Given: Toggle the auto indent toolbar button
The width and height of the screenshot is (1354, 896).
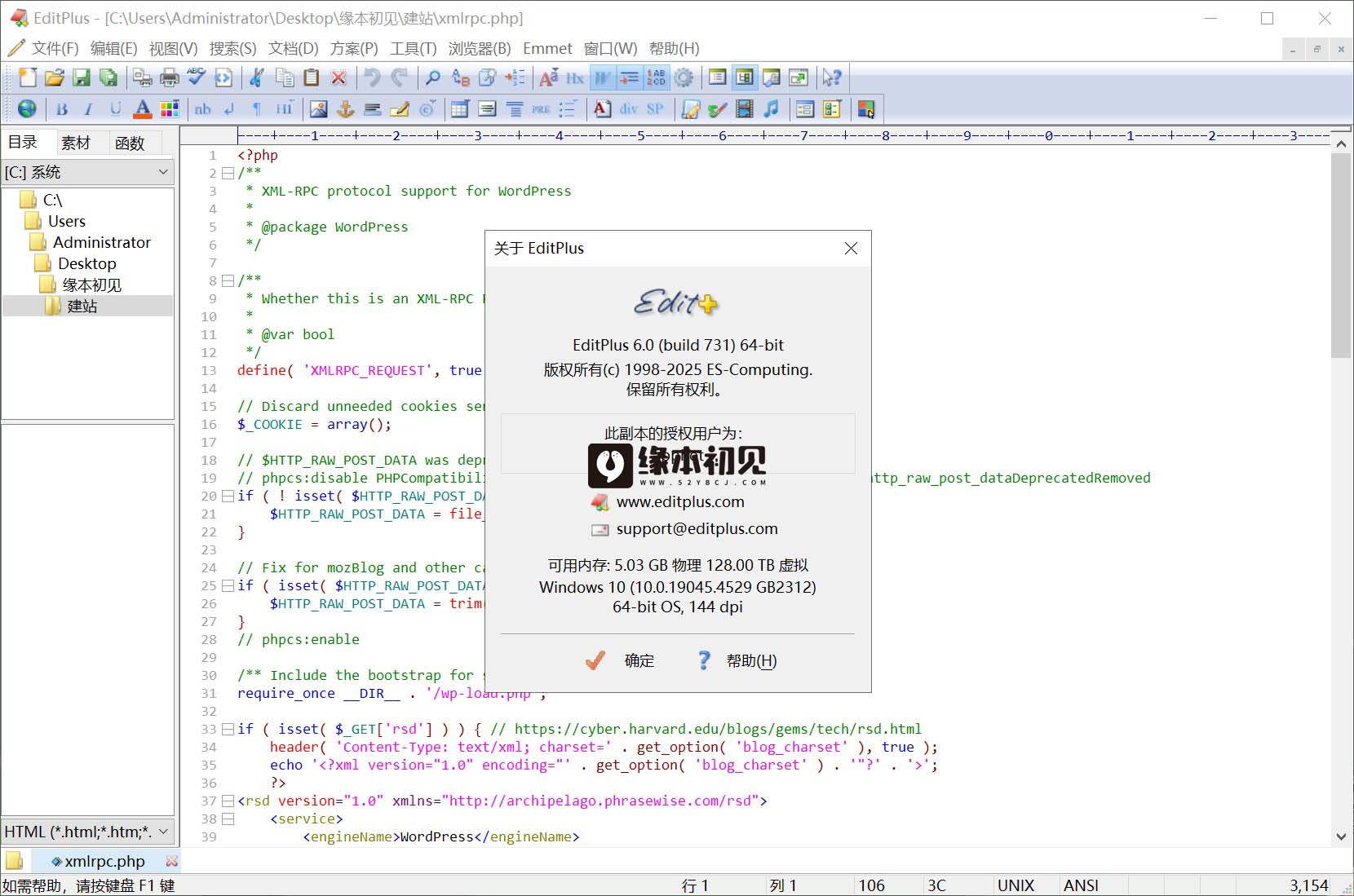Looking at the screenshot, I should click(629, 77).
